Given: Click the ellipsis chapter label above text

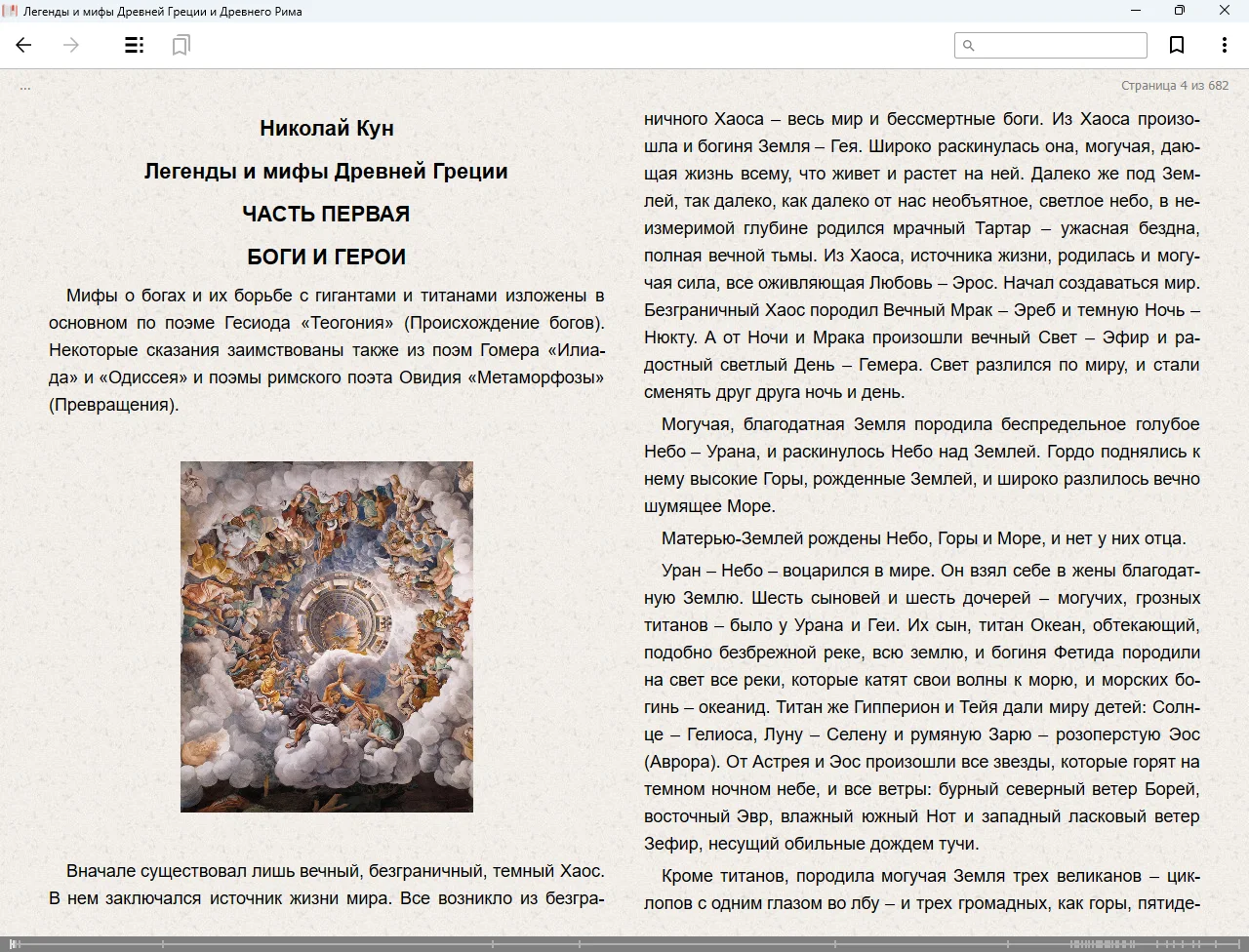Looking at the screenshot, I should coord(25,87).
